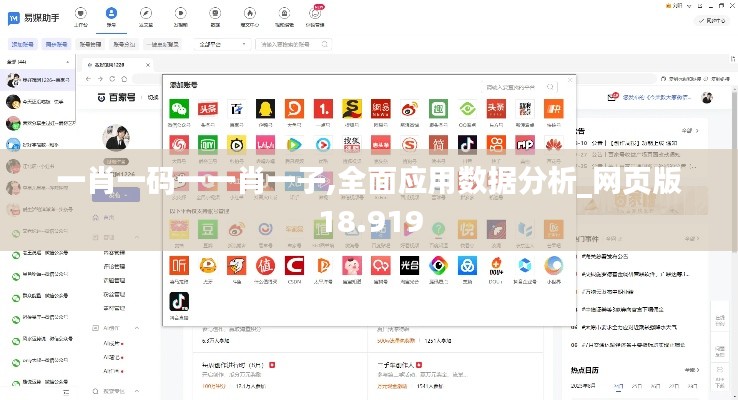Click the account grouping toolbar button
The height and width of the screenshot is (400, 738).
(124, 44)
